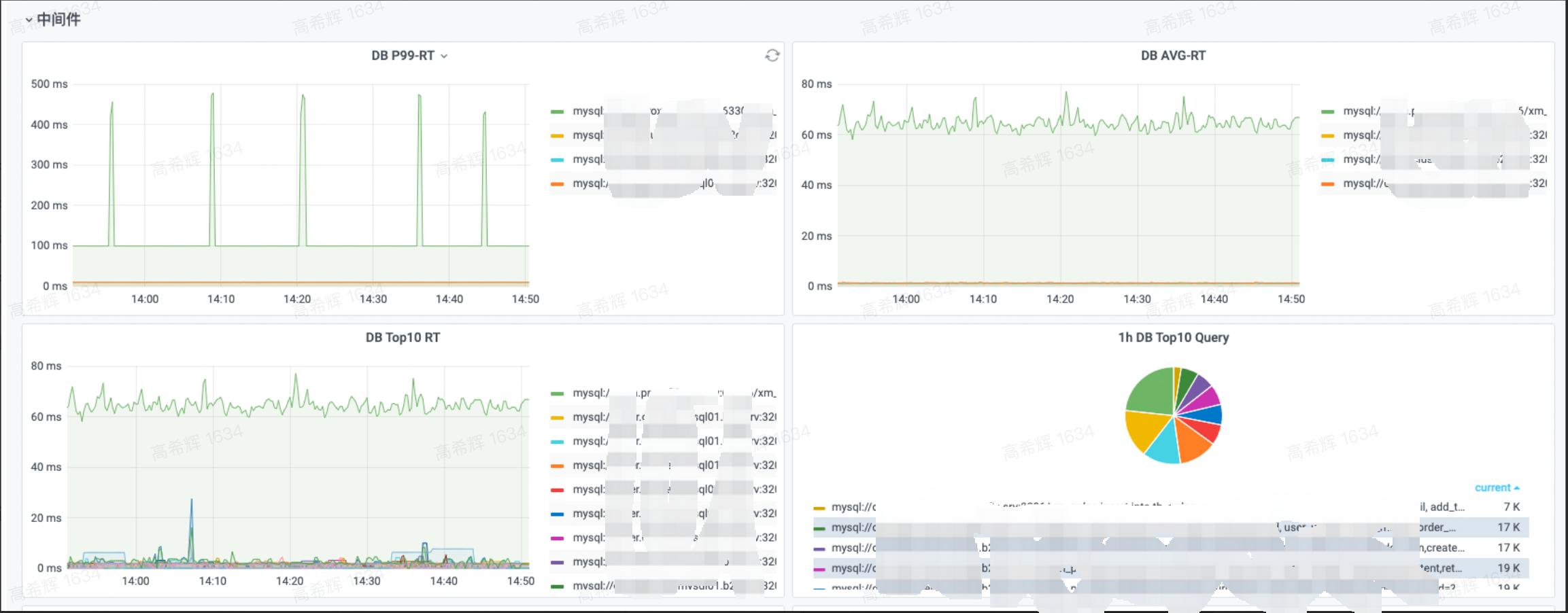Toggle orange mysql series in DB Top10 RT legend
The width and height of the screenshot is (1568, 613).
click(x=663, y=466)
